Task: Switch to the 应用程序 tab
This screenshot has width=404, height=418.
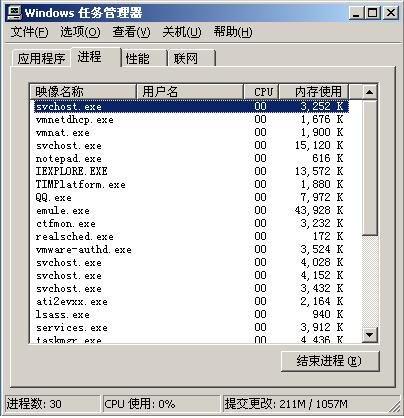Action: (41, 59)
